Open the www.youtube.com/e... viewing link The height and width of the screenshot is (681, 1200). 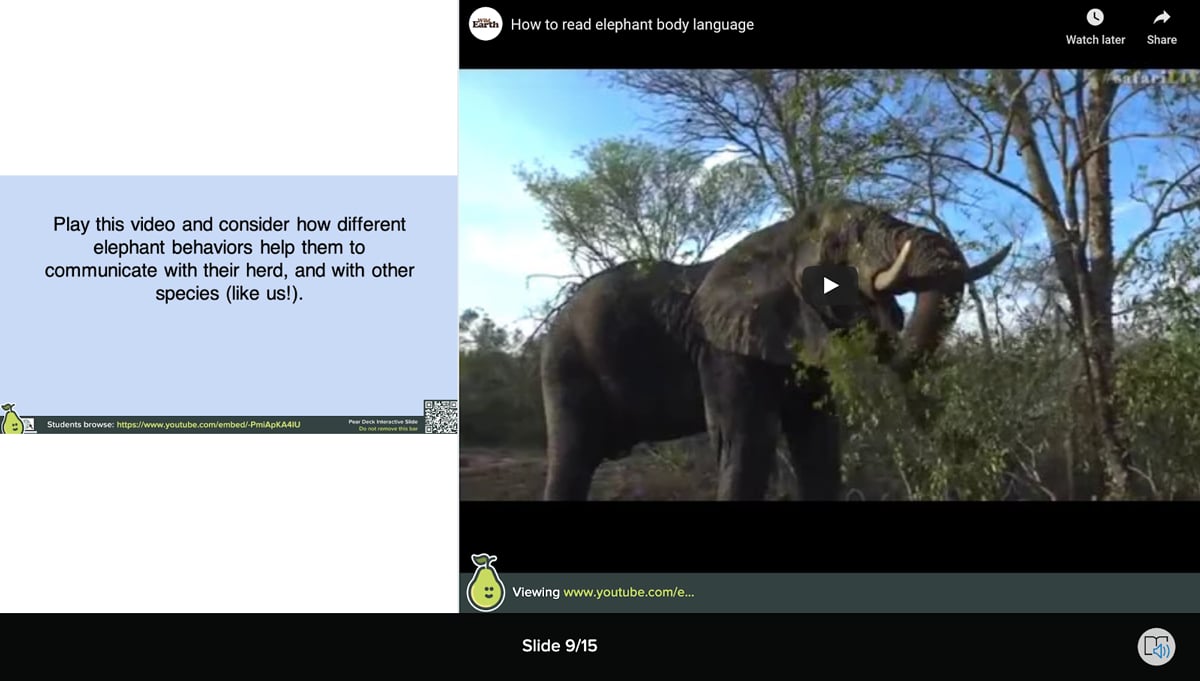629,592
